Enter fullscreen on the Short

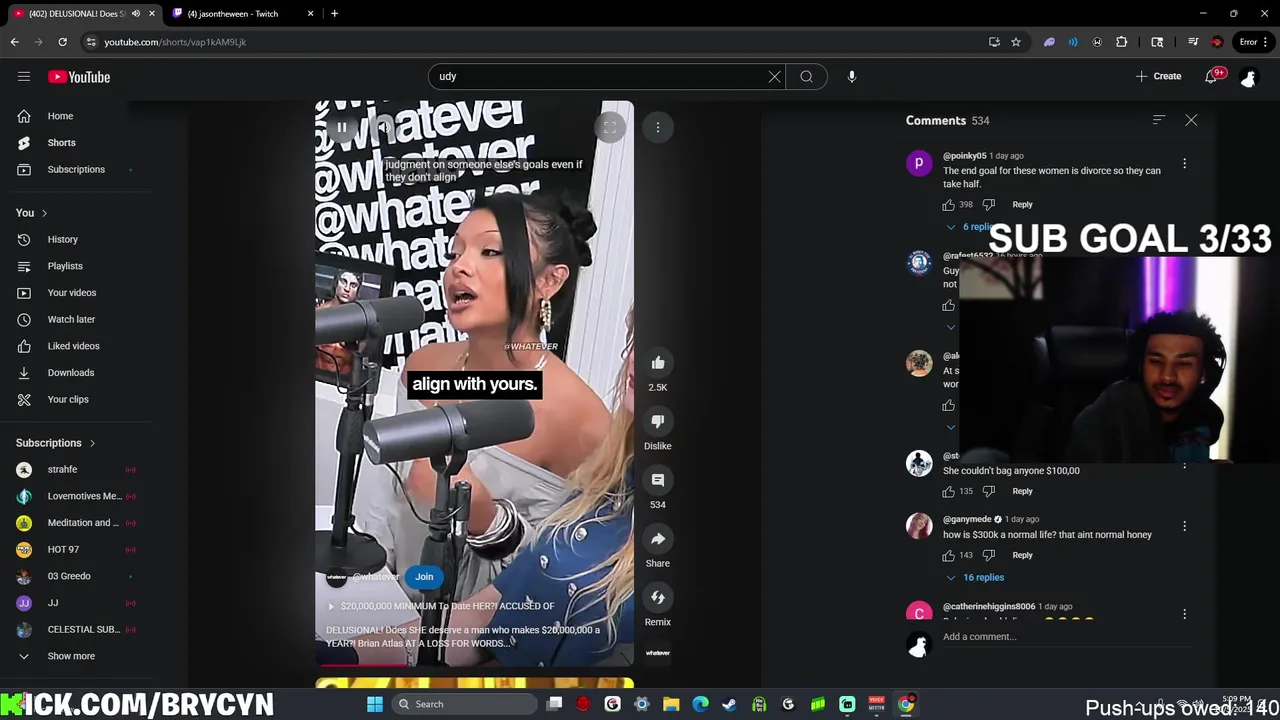tap(609, 127)
